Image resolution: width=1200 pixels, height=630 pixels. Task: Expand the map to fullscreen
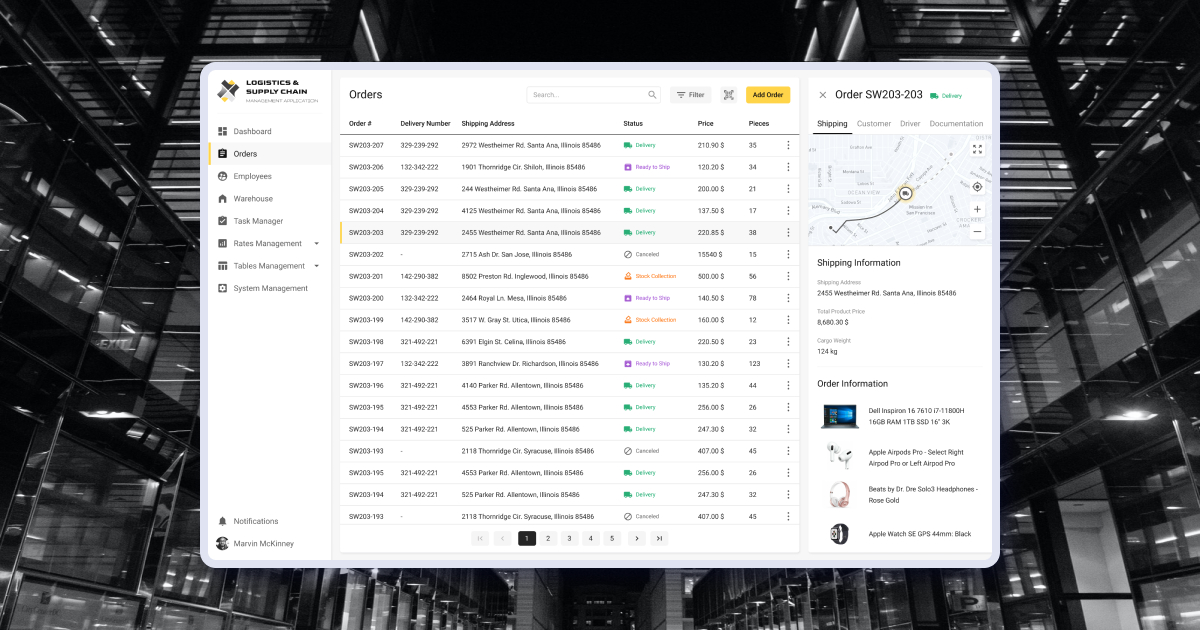977,148
